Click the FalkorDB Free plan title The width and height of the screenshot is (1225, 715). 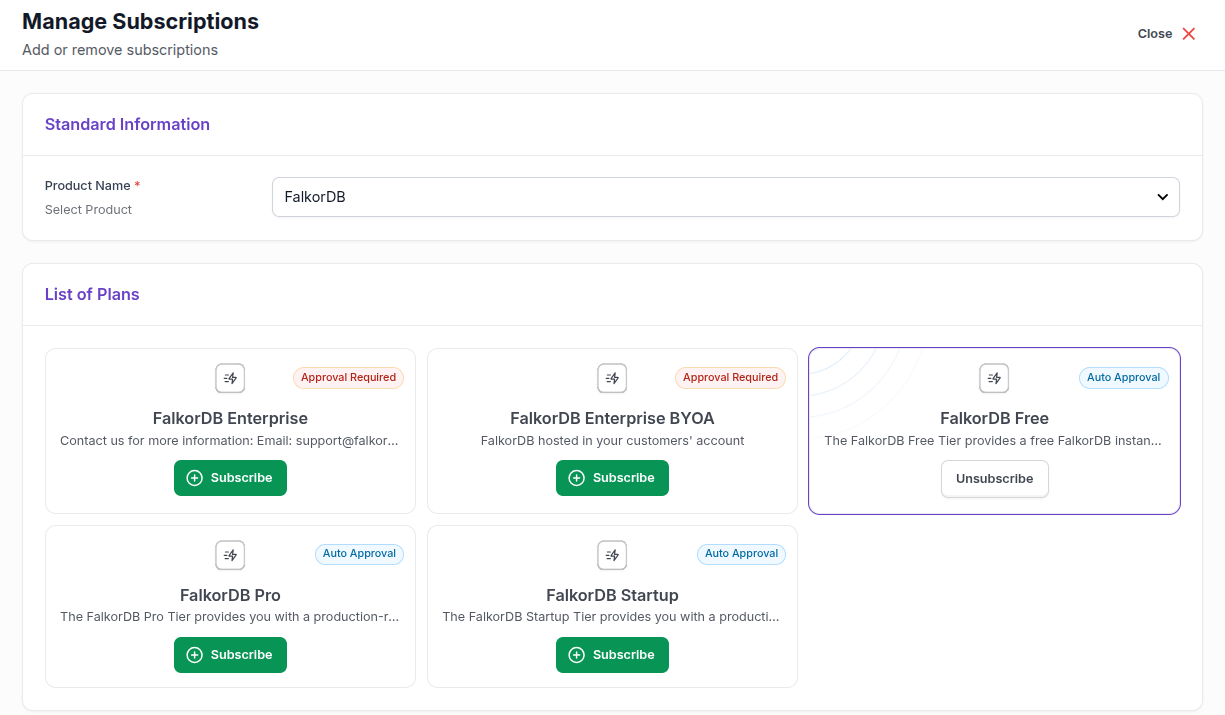coord(994,418)
